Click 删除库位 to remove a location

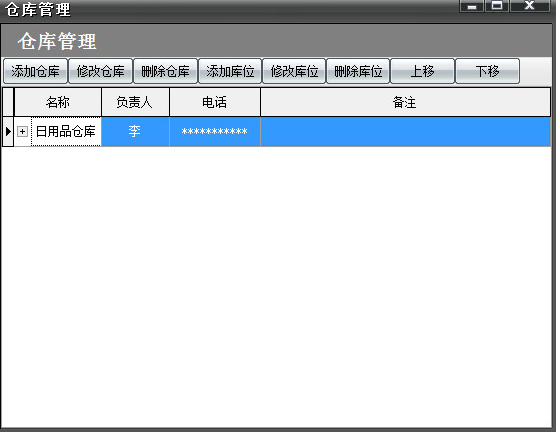pos(358,71)
